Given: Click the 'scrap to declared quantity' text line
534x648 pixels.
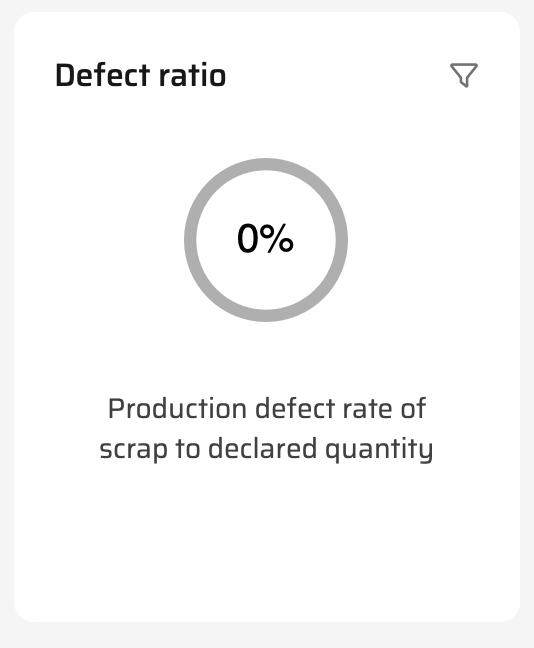Looking at the screenshot, I should tap(267, 449).
